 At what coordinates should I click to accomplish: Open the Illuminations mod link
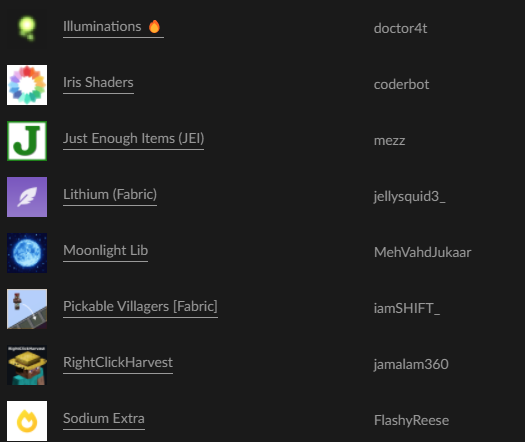102,26
